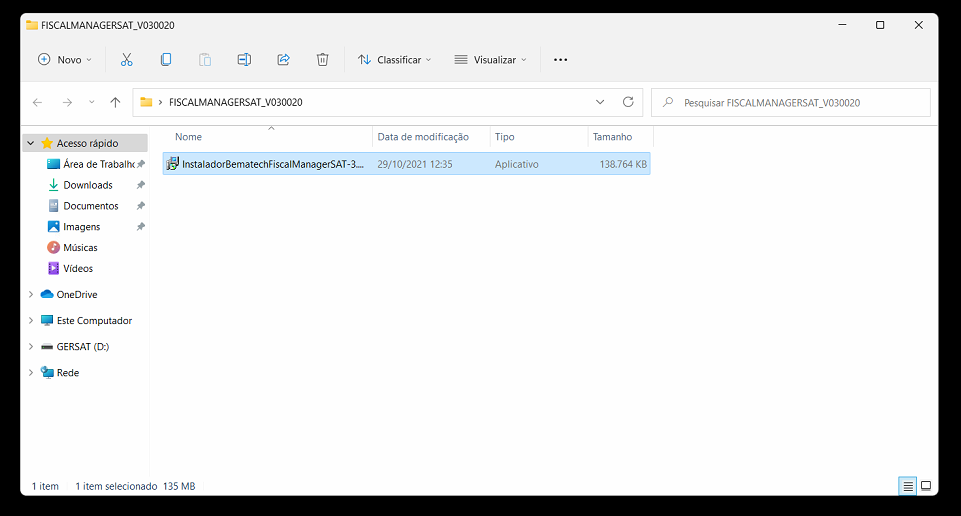Expand the OneDrive tree node

(x=31, y=295)
